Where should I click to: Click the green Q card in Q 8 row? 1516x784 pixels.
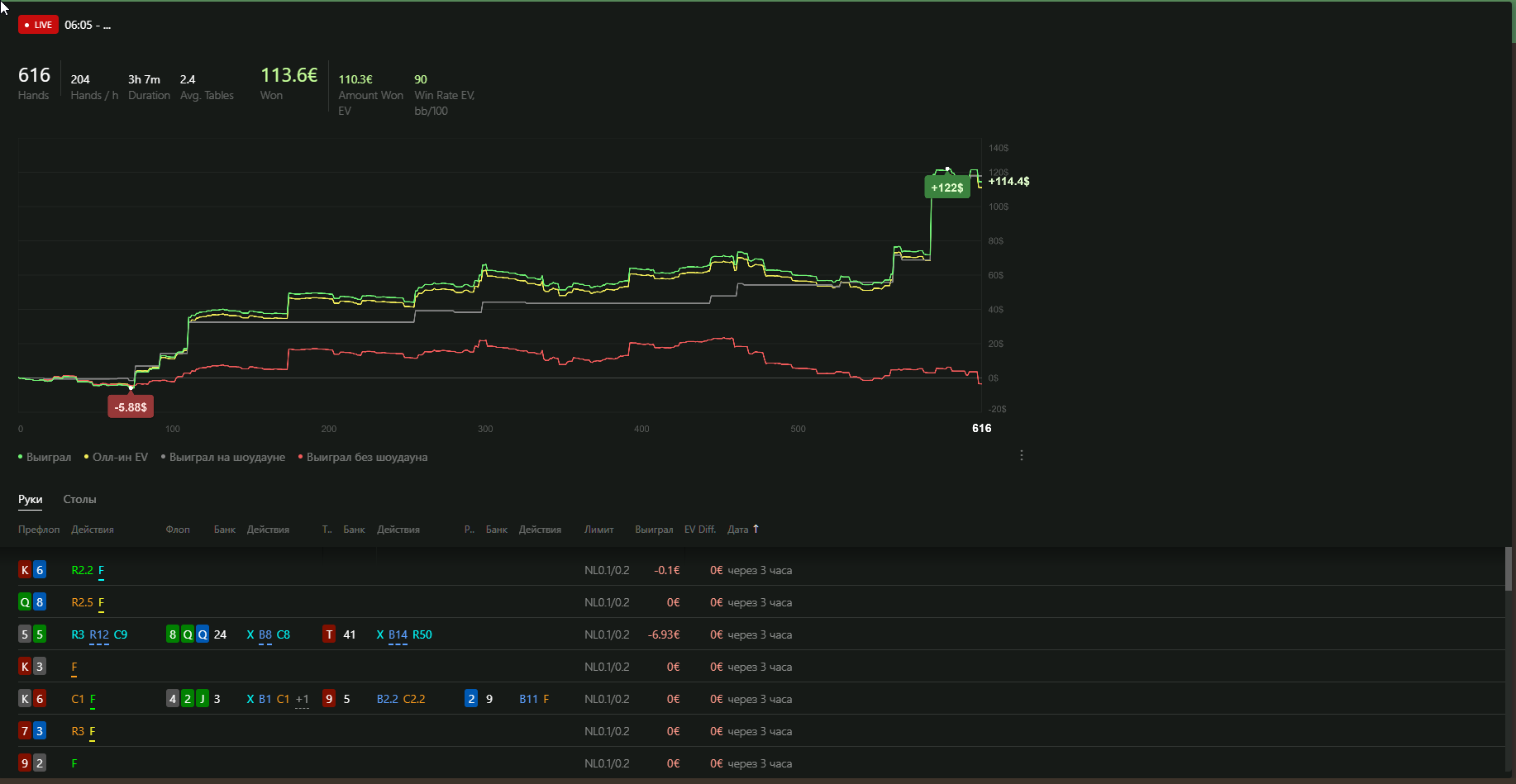click(25, 602)
